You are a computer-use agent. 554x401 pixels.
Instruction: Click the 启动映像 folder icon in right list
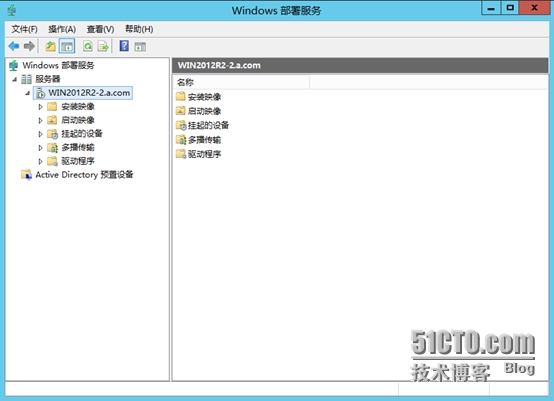tap(181, 111)
